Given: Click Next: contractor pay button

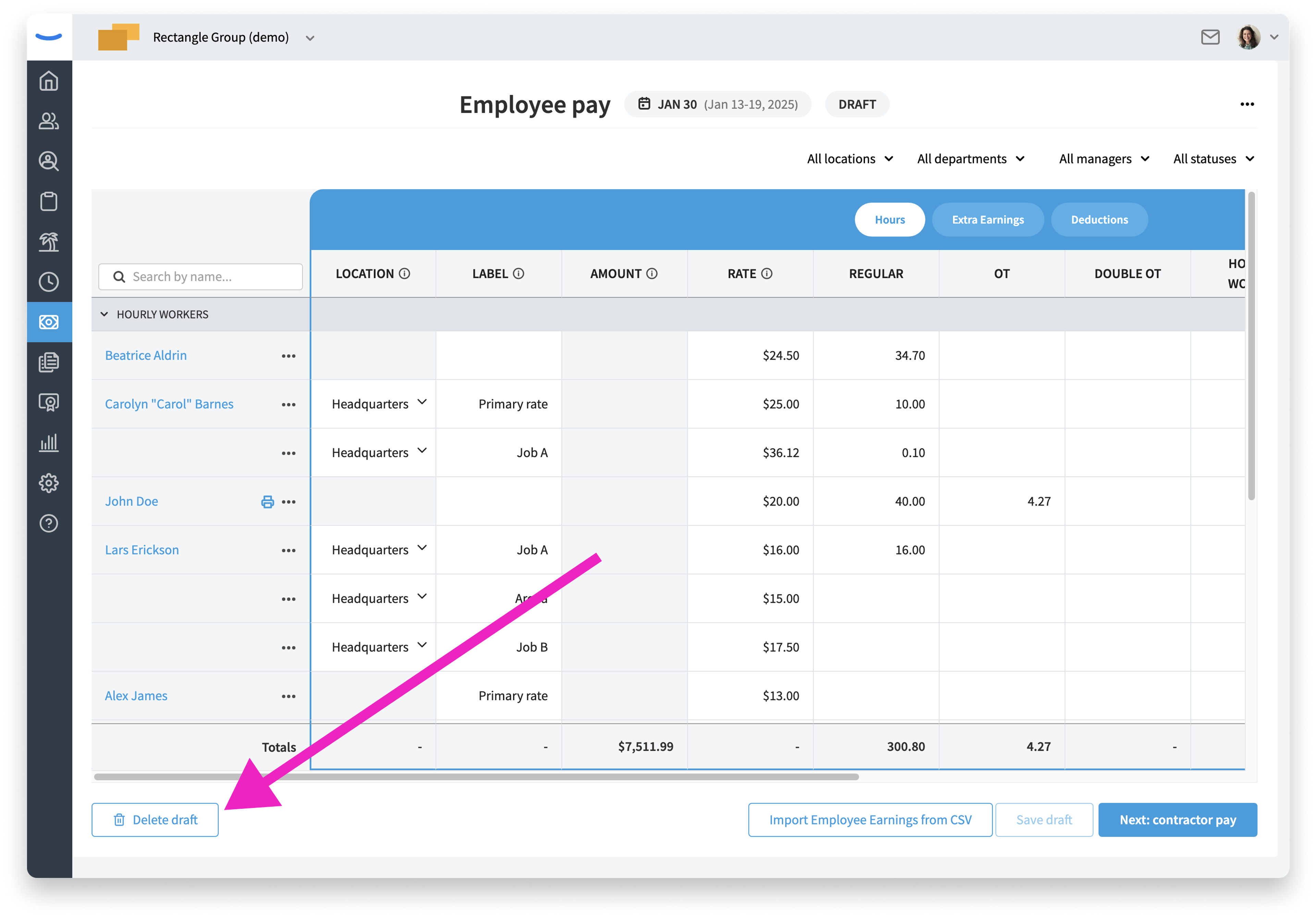Looking at the screenshot, I should pyautogui.click(x=1177, y=819).
